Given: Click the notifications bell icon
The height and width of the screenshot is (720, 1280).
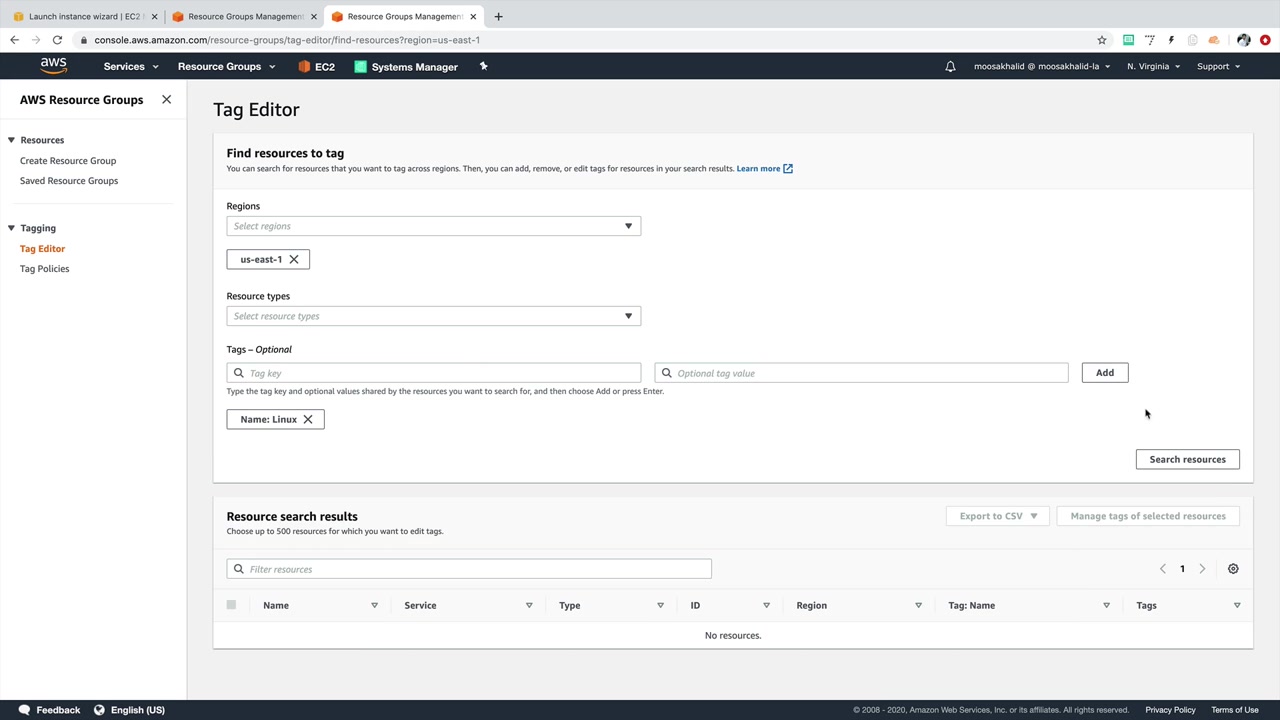Looking at the screenshot, I should (x=950, y=67).
